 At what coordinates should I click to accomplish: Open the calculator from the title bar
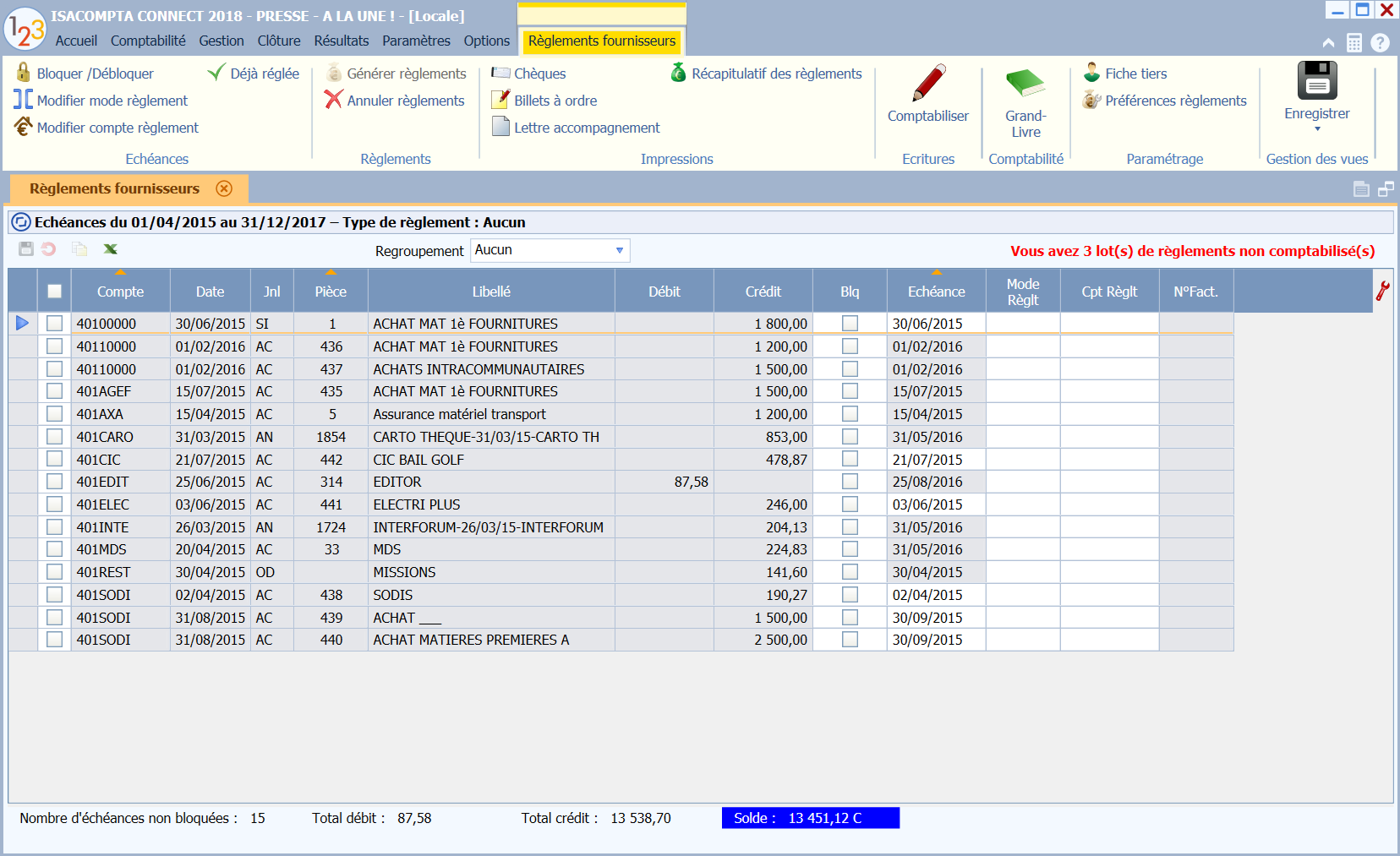pos(1354,42)
